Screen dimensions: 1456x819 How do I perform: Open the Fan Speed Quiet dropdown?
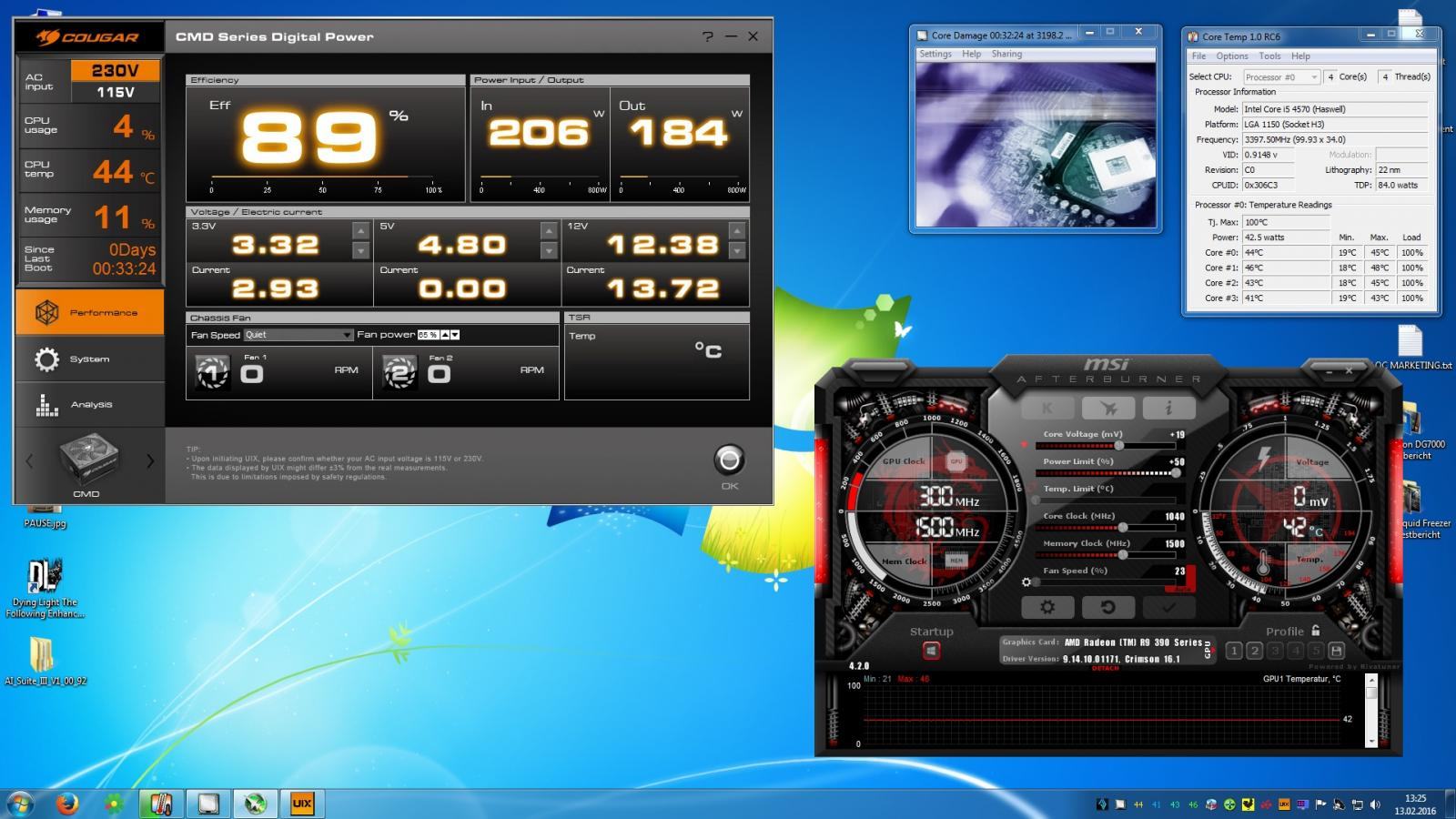(x=298, y=335)
